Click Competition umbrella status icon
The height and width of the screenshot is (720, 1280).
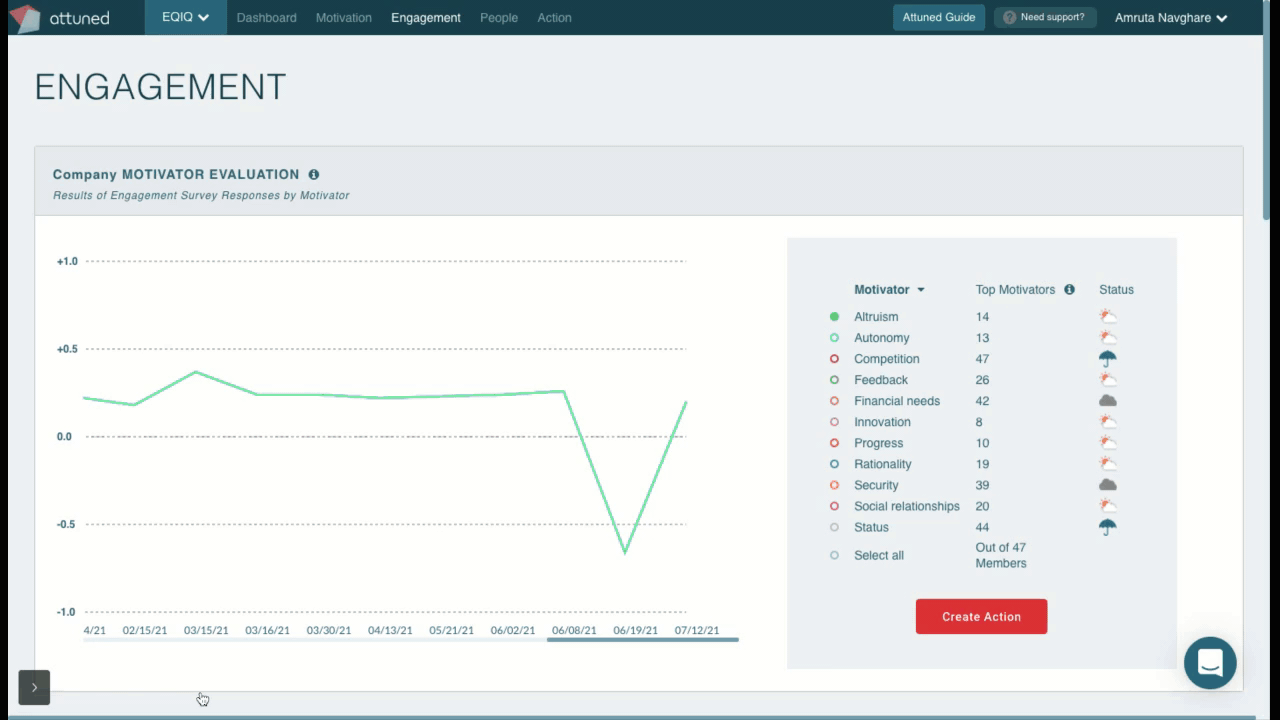tap(1107, 359)
